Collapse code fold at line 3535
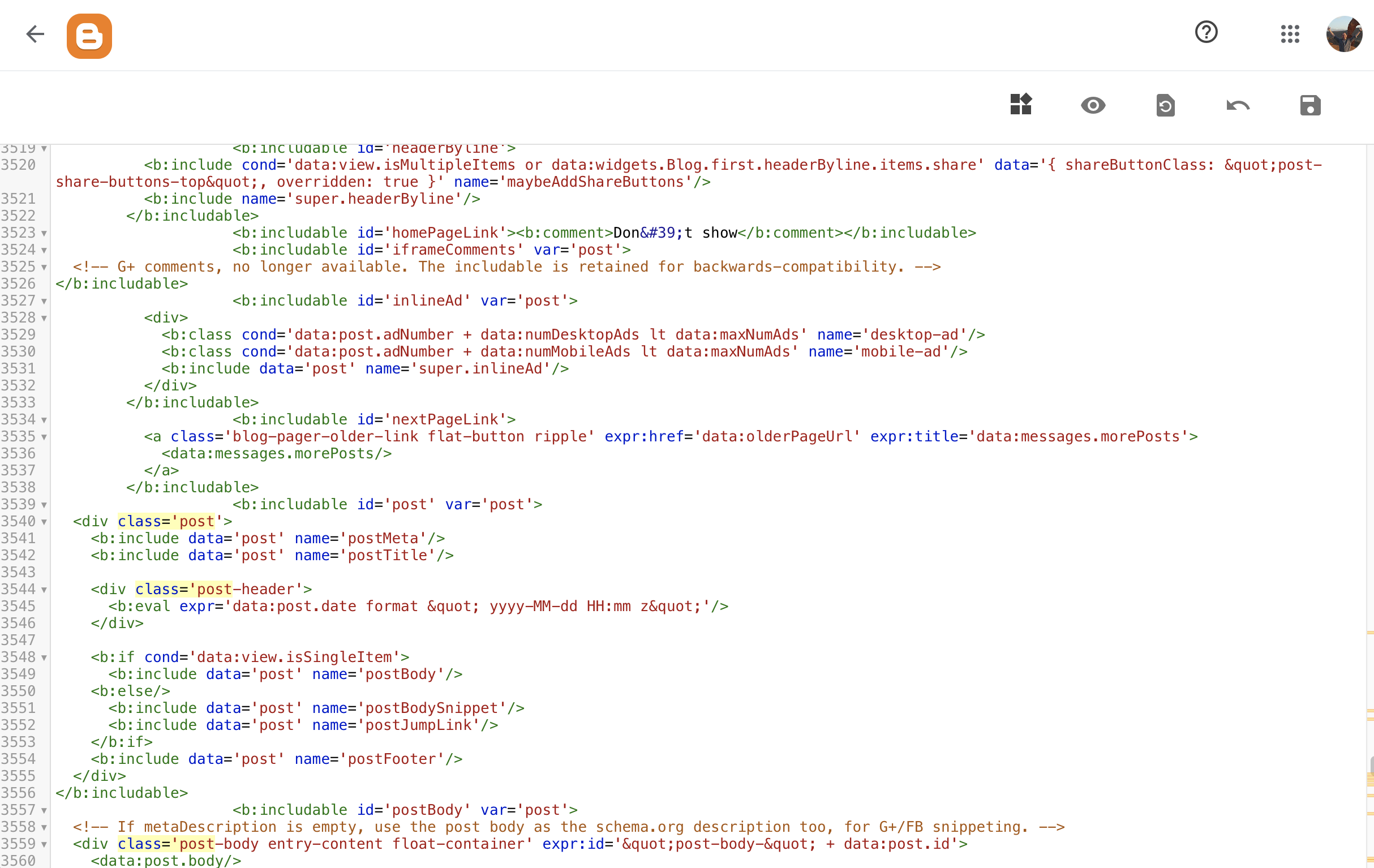Screen dimensions: 1374x868 pyautogui.click(x=44, y=437)
